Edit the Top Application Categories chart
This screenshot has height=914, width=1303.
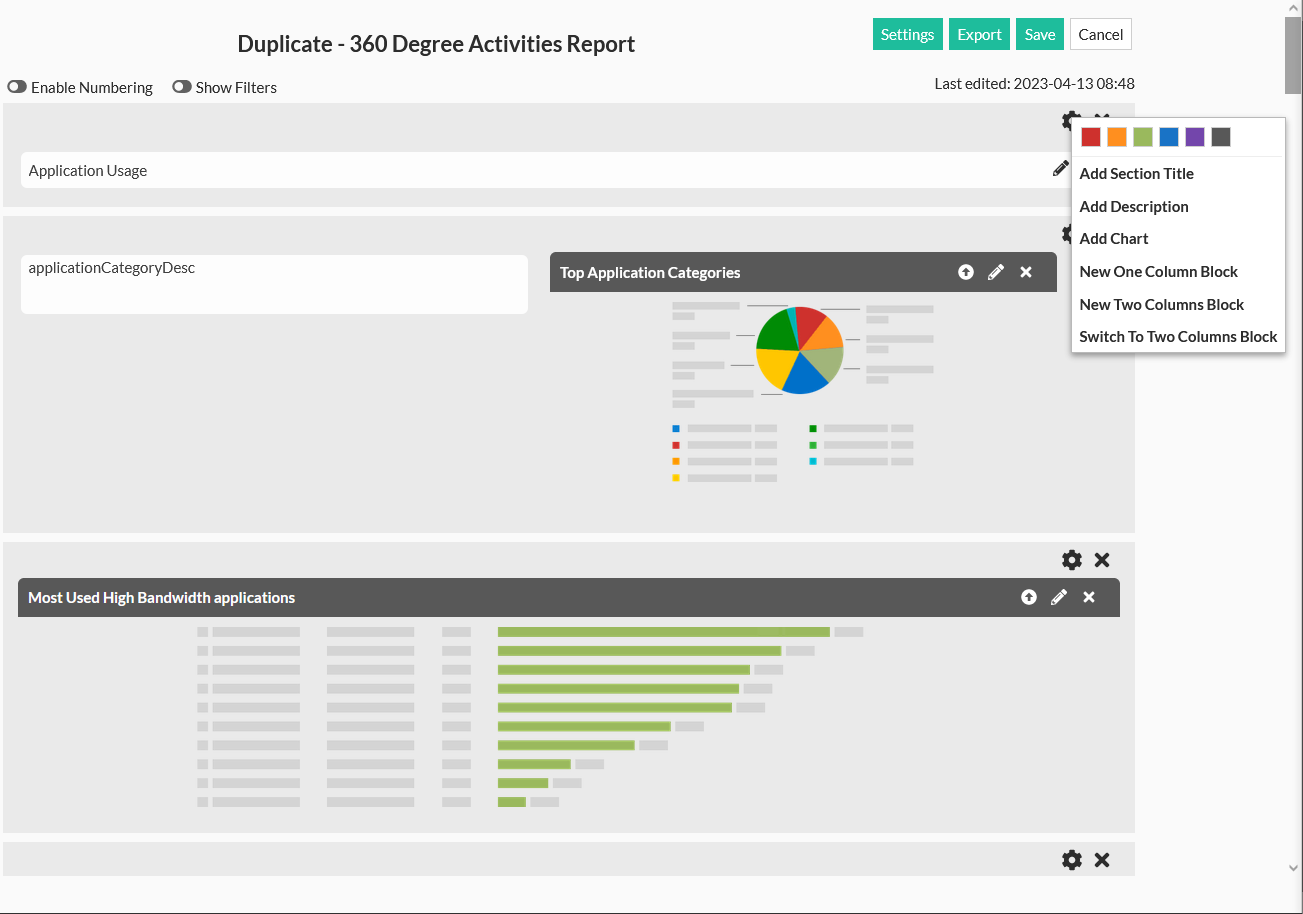click(995, 271)
